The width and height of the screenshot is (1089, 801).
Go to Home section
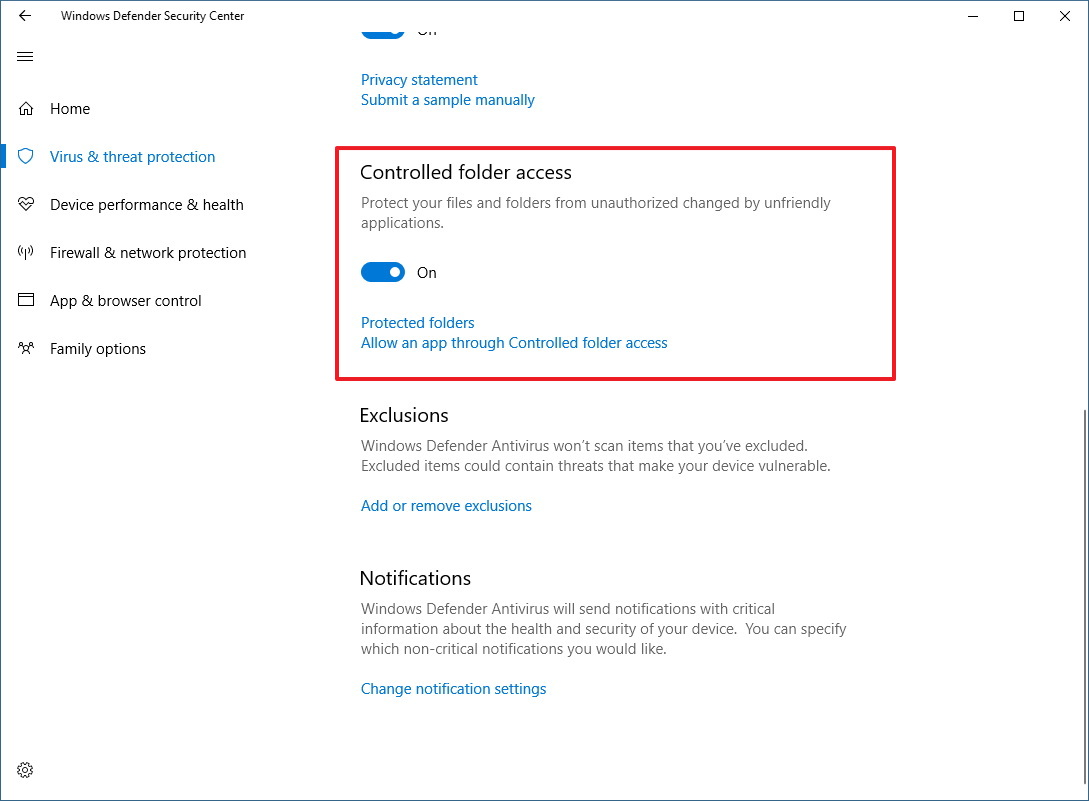coord(70,108)
